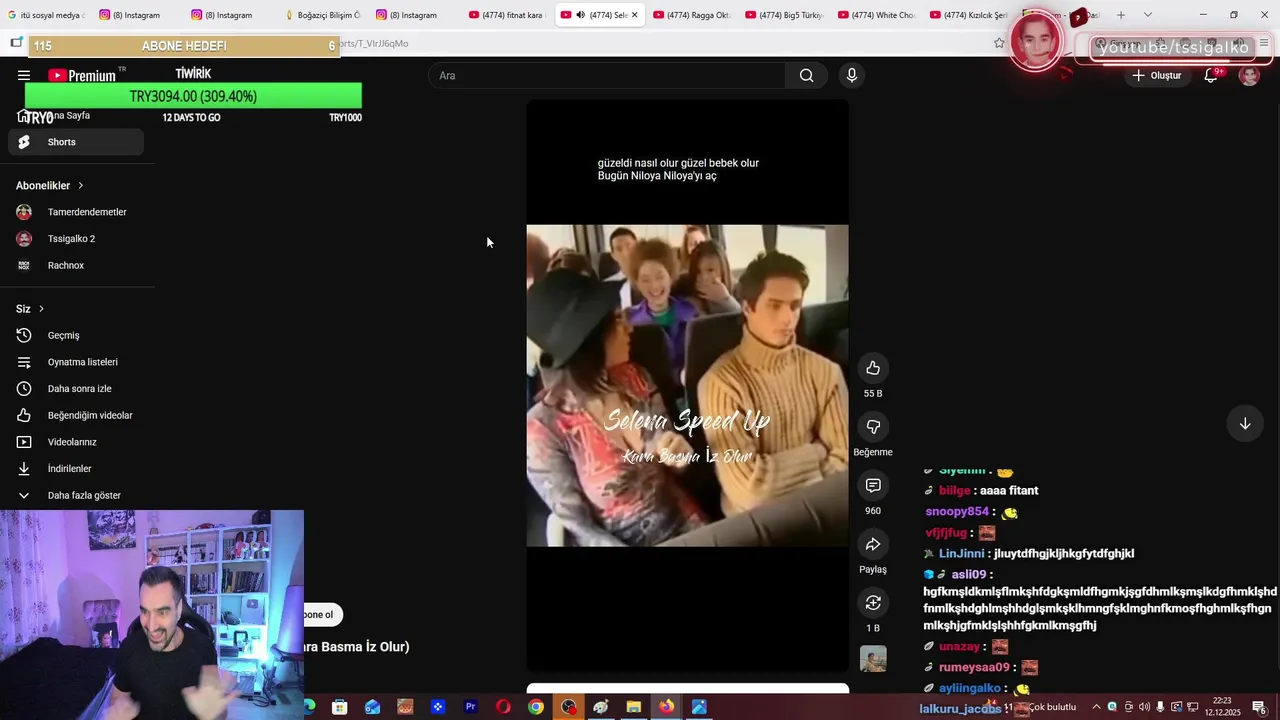Switch to the Ragga Okt tab
The height and width of the screenshot is (720, 1280).
690,15
